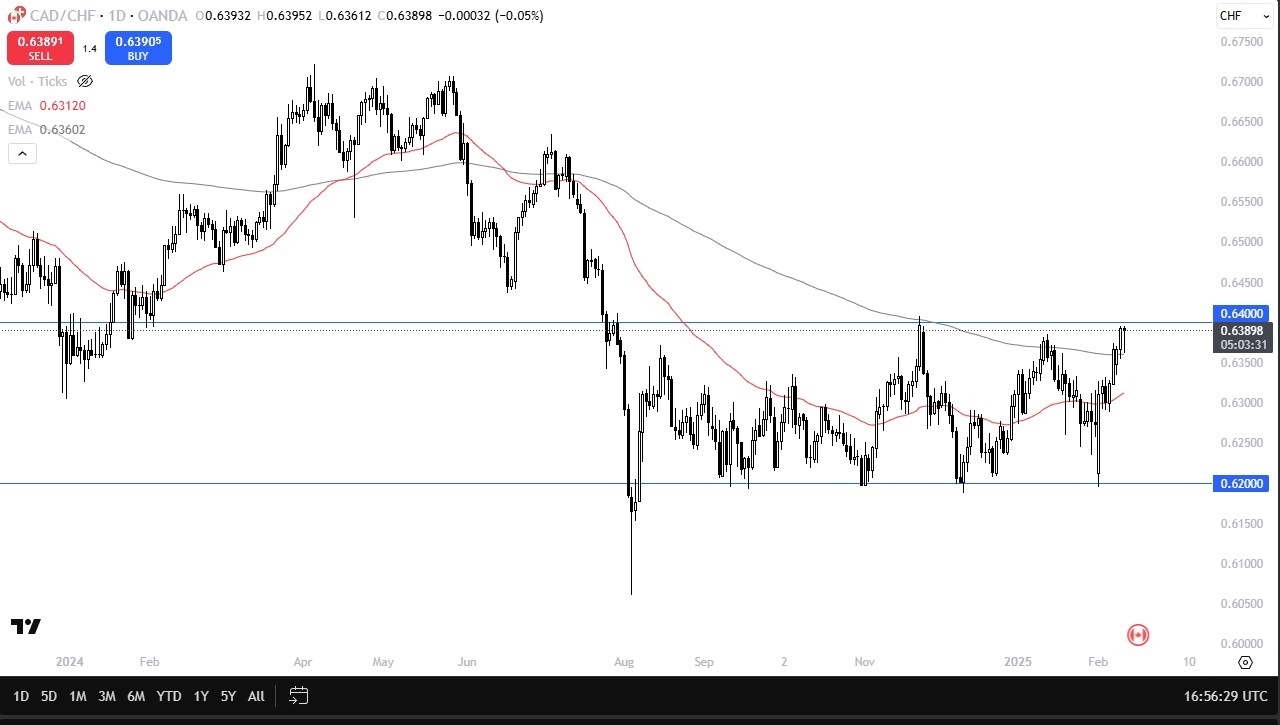Collapse the legend using the chevron button
This screenshot has width=1280, height=725.
22,153
